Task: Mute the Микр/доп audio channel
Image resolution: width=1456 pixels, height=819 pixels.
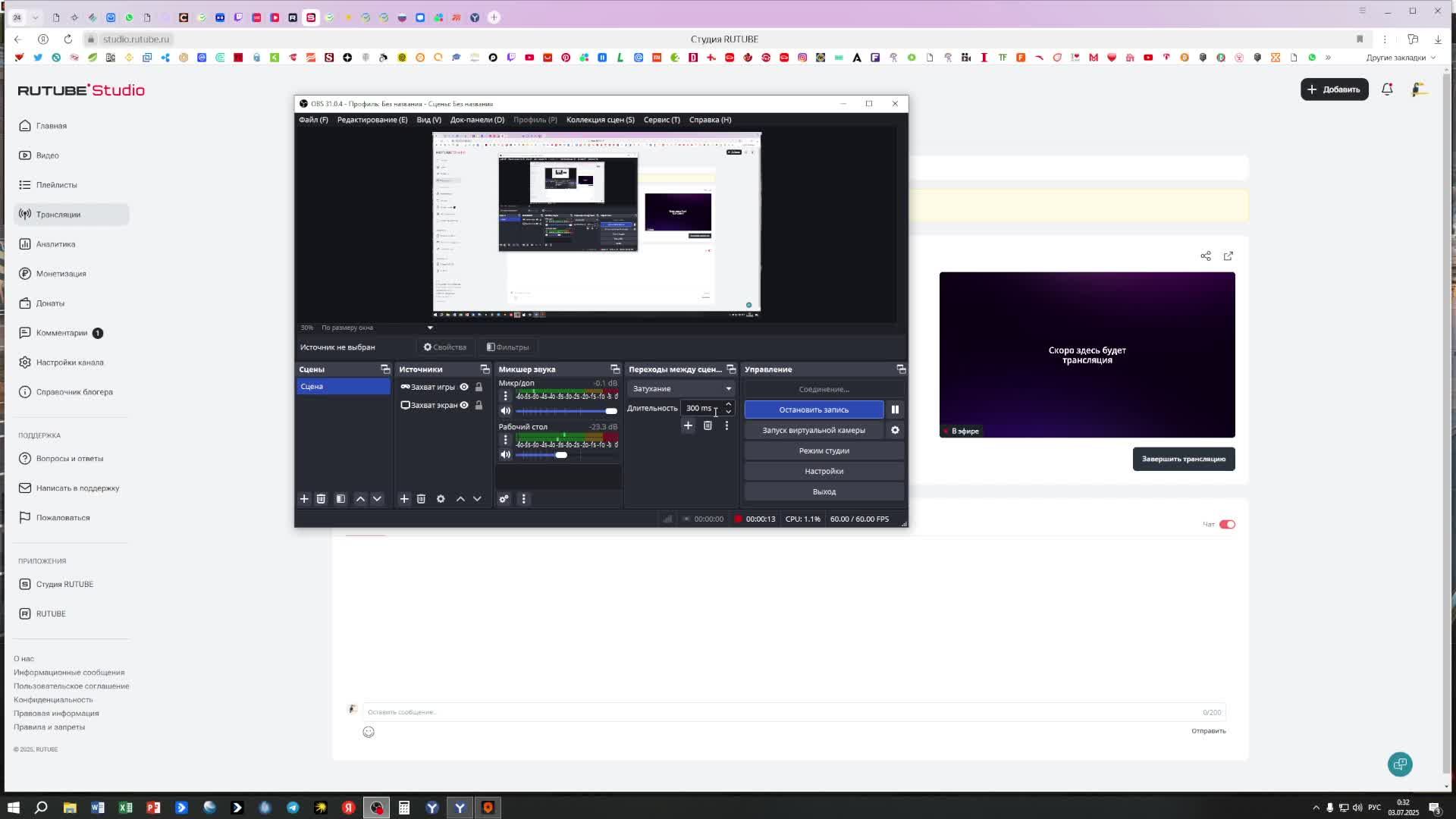Action: click(x=505, y=411)
